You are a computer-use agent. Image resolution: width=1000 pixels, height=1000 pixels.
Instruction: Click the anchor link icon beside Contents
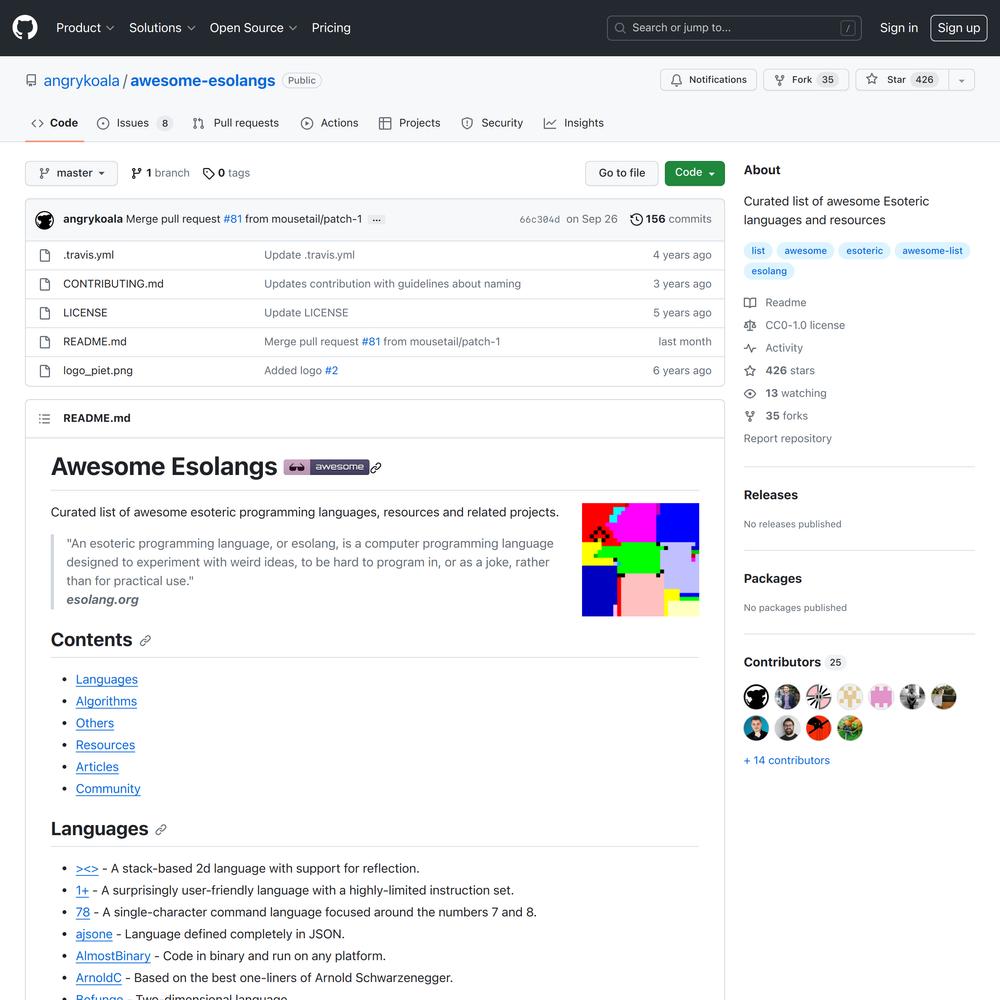(145, 640)
